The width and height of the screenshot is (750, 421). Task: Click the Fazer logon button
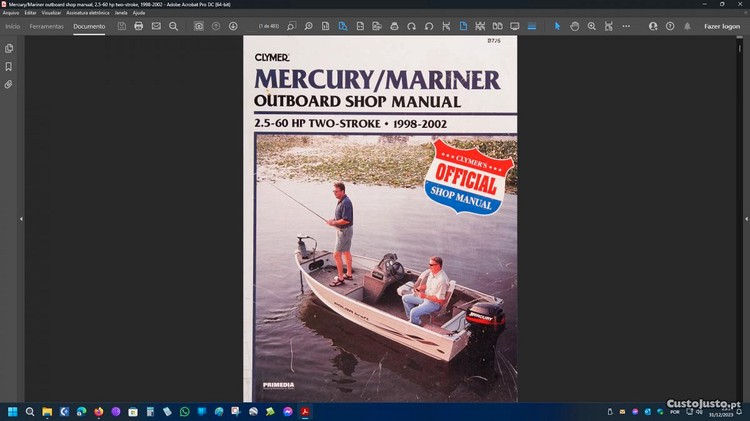tap(721, 26)
